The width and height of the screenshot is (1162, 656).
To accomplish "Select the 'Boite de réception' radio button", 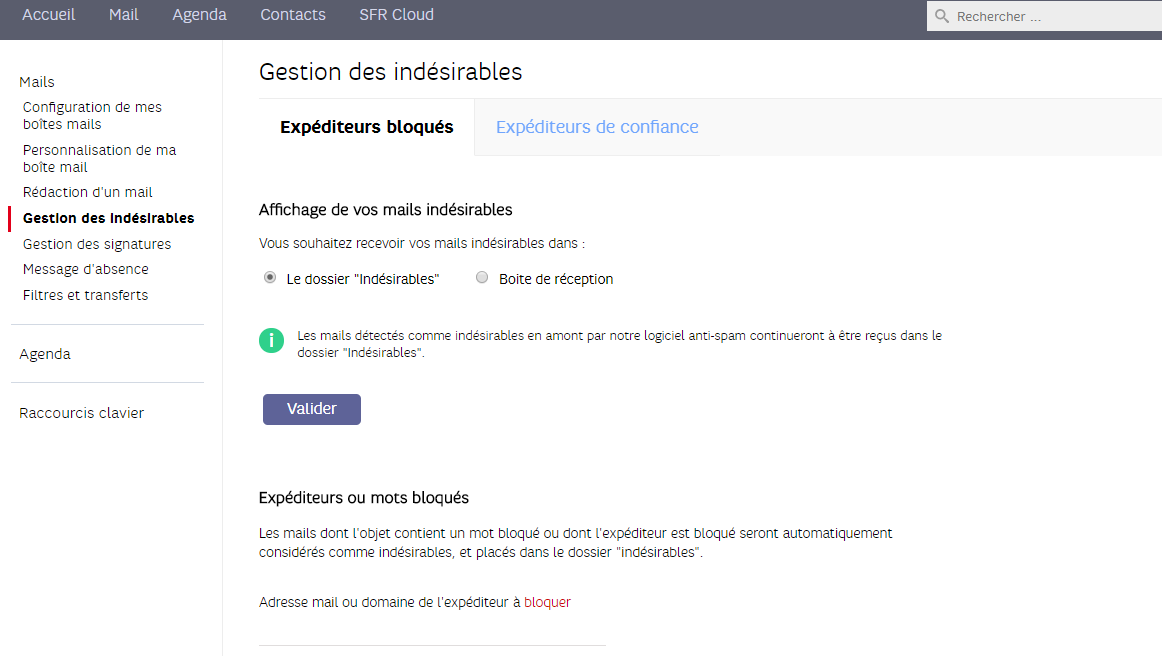I will pos(482,278).
